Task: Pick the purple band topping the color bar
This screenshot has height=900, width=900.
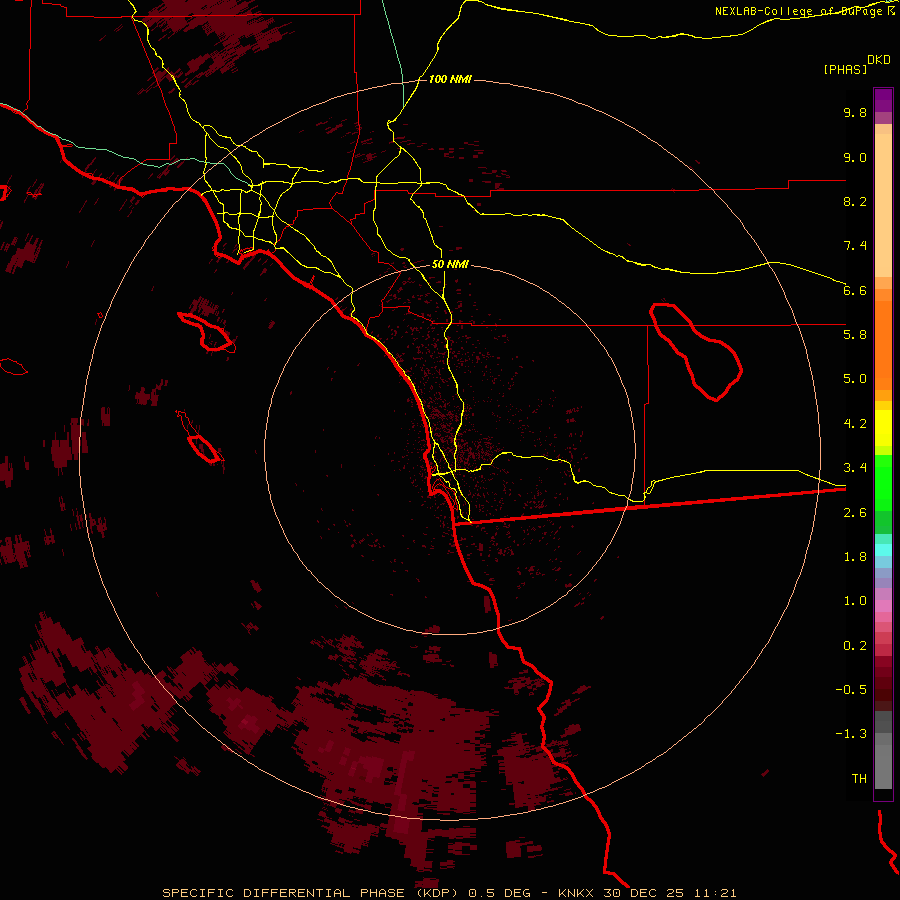Action: tap(883, 100)
